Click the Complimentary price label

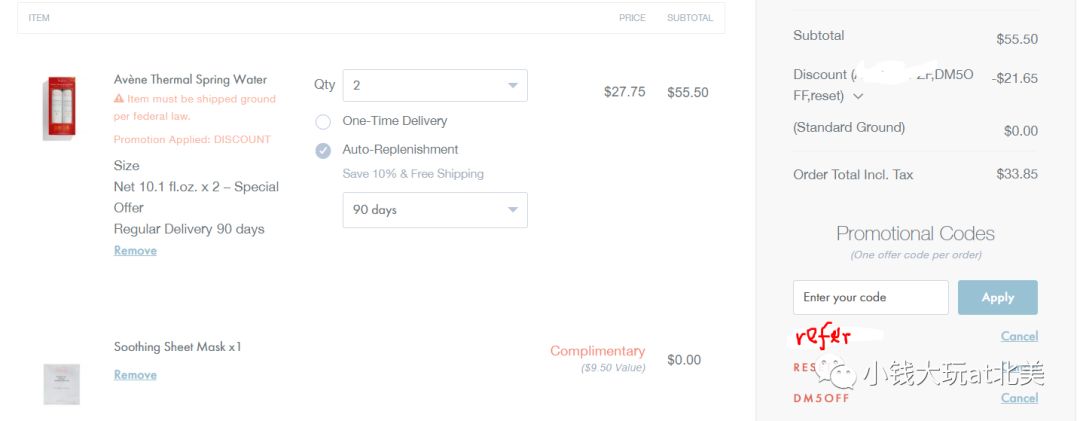click(597, 351)
